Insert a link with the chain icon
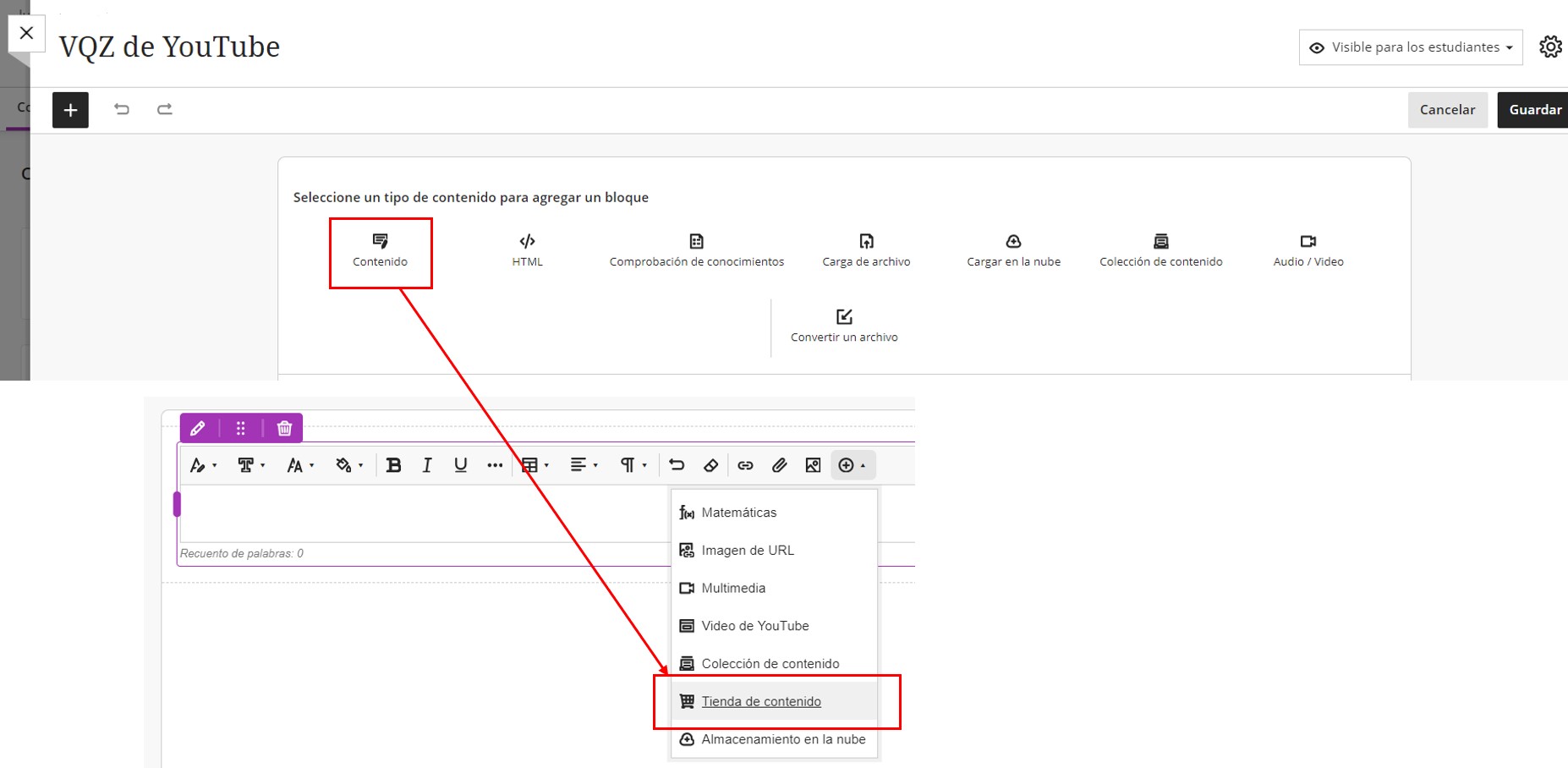1568x768 pixels. pyautogui.click(x=745, y=465)
